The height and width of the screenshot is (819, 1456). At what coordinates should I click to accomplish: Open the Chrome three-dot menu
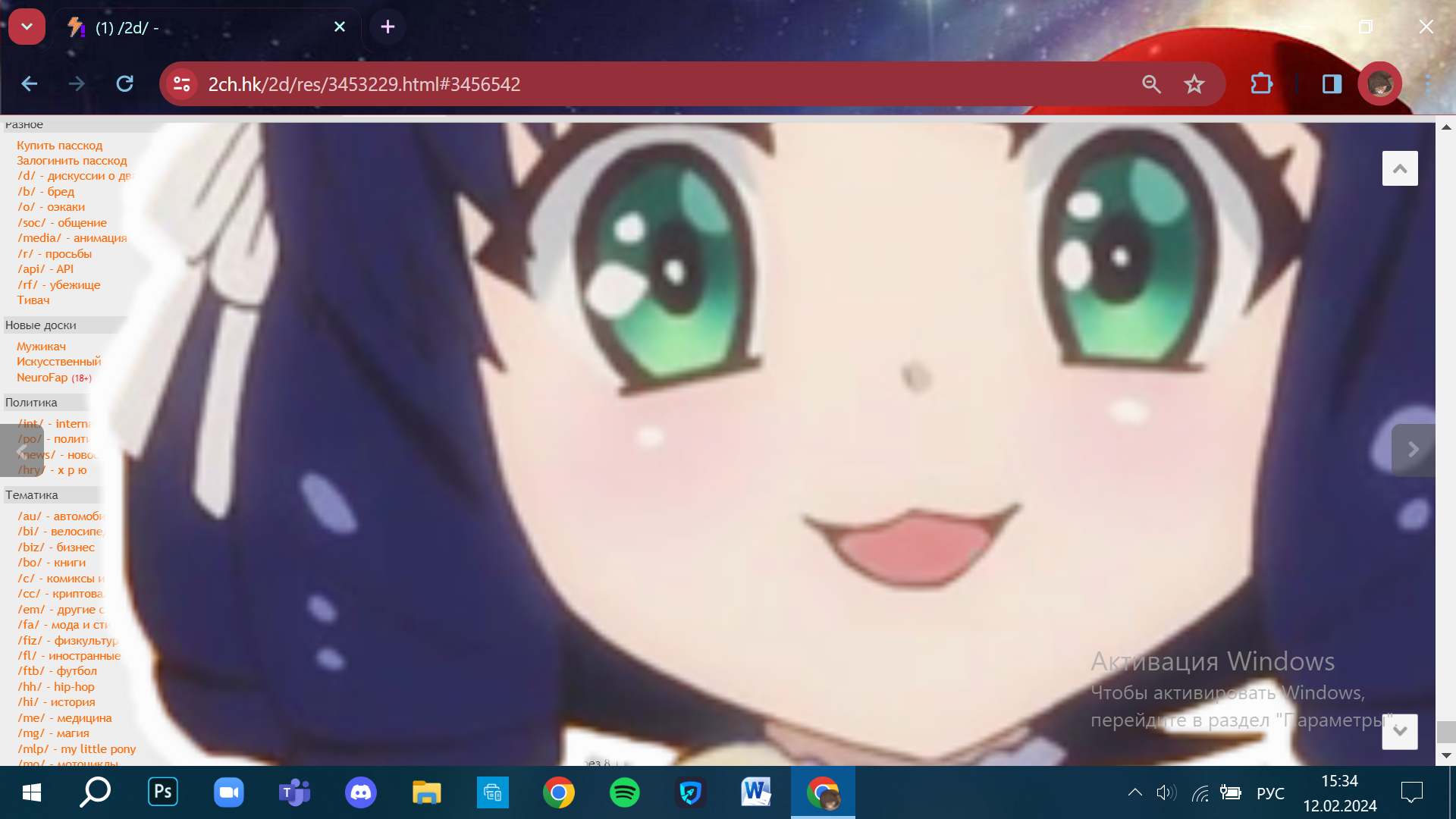(1426, 83)
